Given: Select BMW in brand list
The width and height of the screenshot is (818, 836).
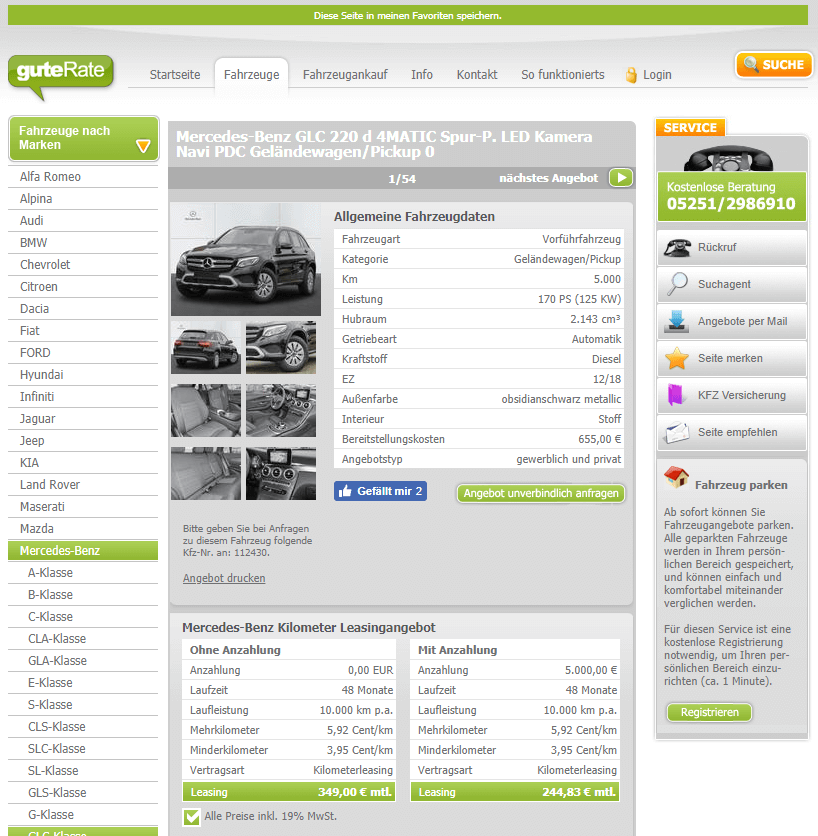Looking at the screenshot, I should tap(83, 243).
